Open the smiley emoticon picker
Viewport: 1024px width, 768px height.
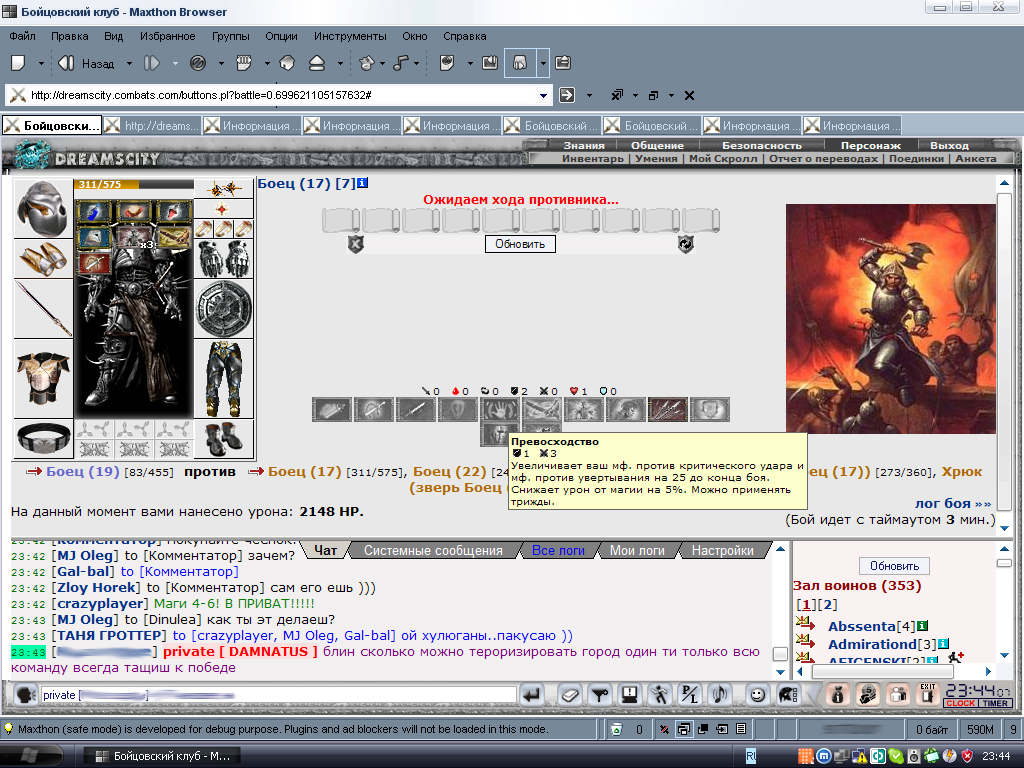pyautogui.click(x=757, y=695)
